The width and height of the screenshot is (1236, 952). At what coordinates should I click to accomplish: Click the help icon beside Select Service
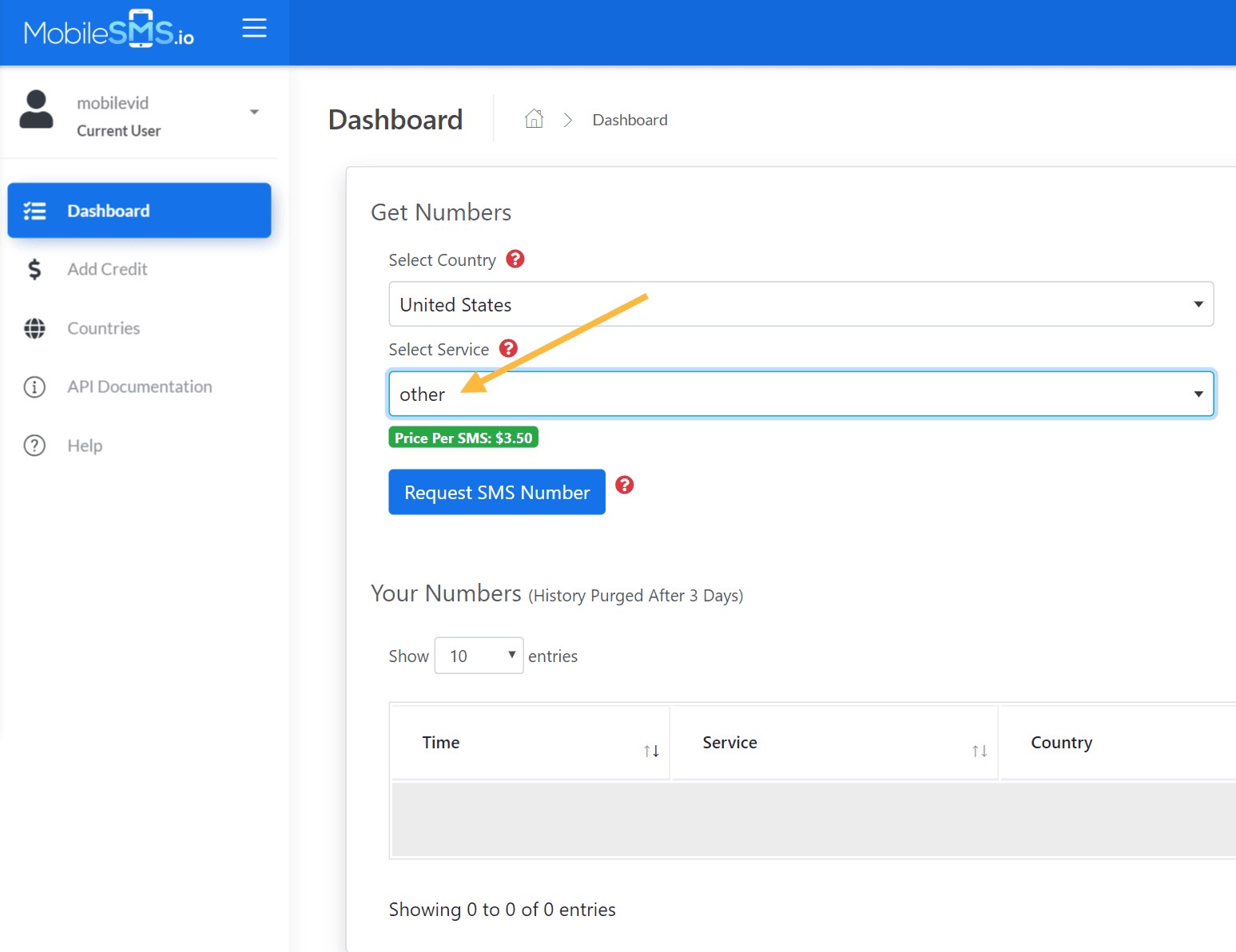coord(508,349)
